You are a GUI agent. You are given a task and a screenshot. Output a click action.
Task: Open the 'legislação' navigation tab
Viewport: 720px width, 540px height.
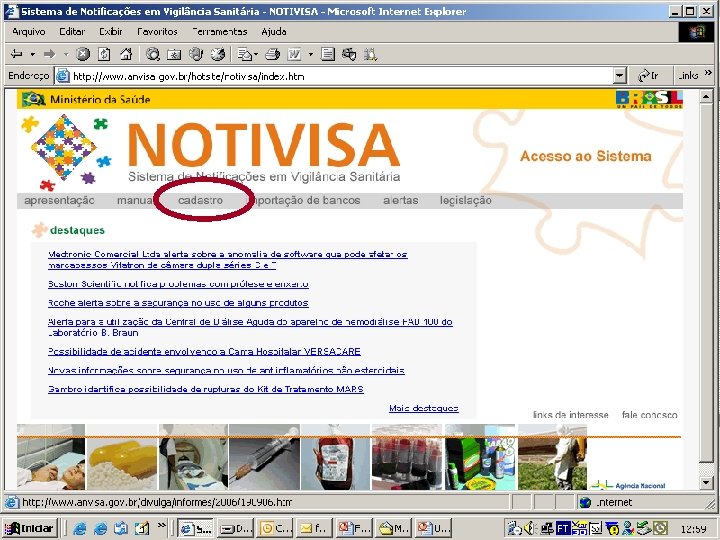pyautogui.click(x=466, y=200)
